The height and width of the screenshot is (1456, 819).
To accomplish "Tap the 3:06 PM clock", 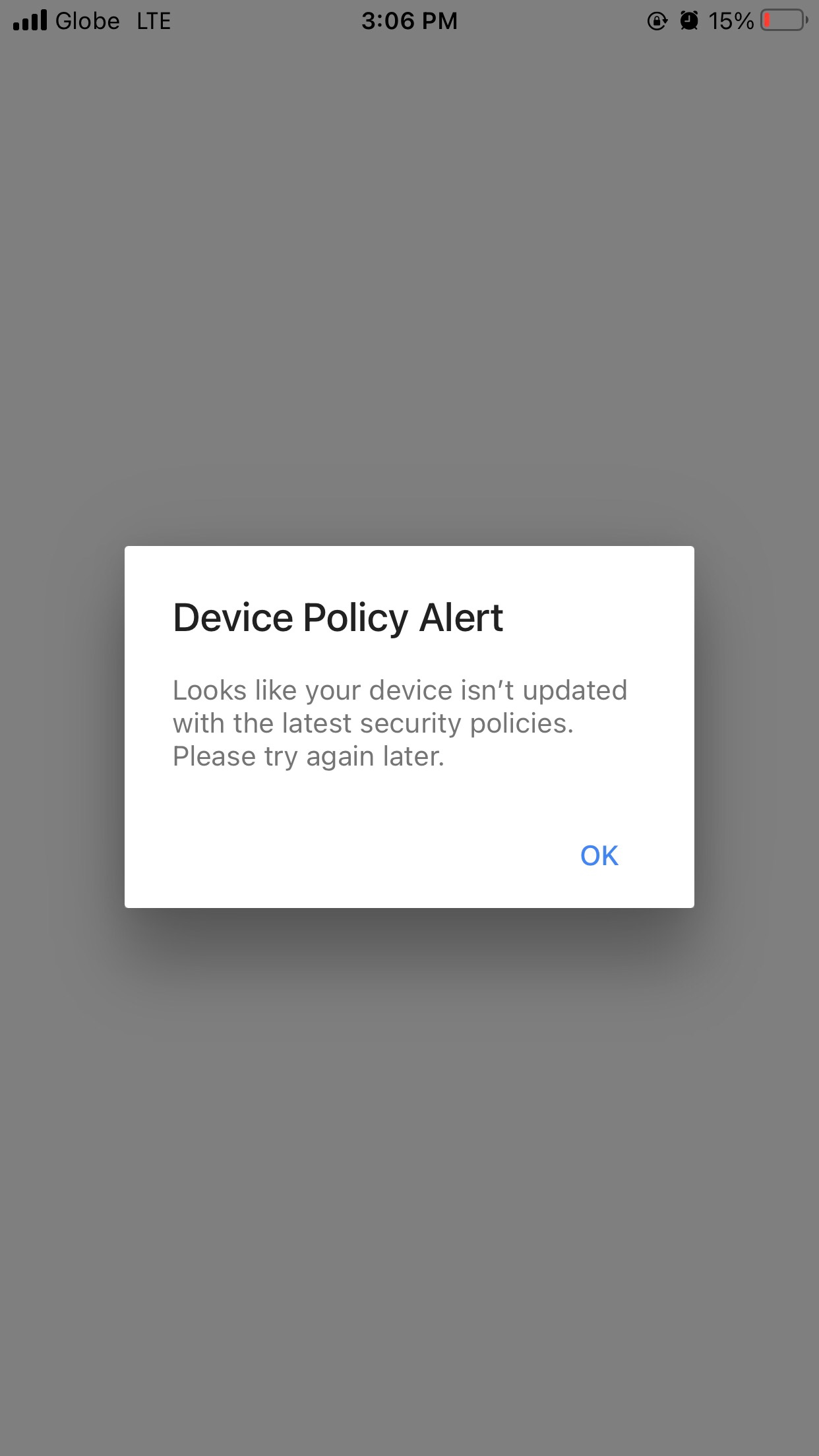I will 409,21.
